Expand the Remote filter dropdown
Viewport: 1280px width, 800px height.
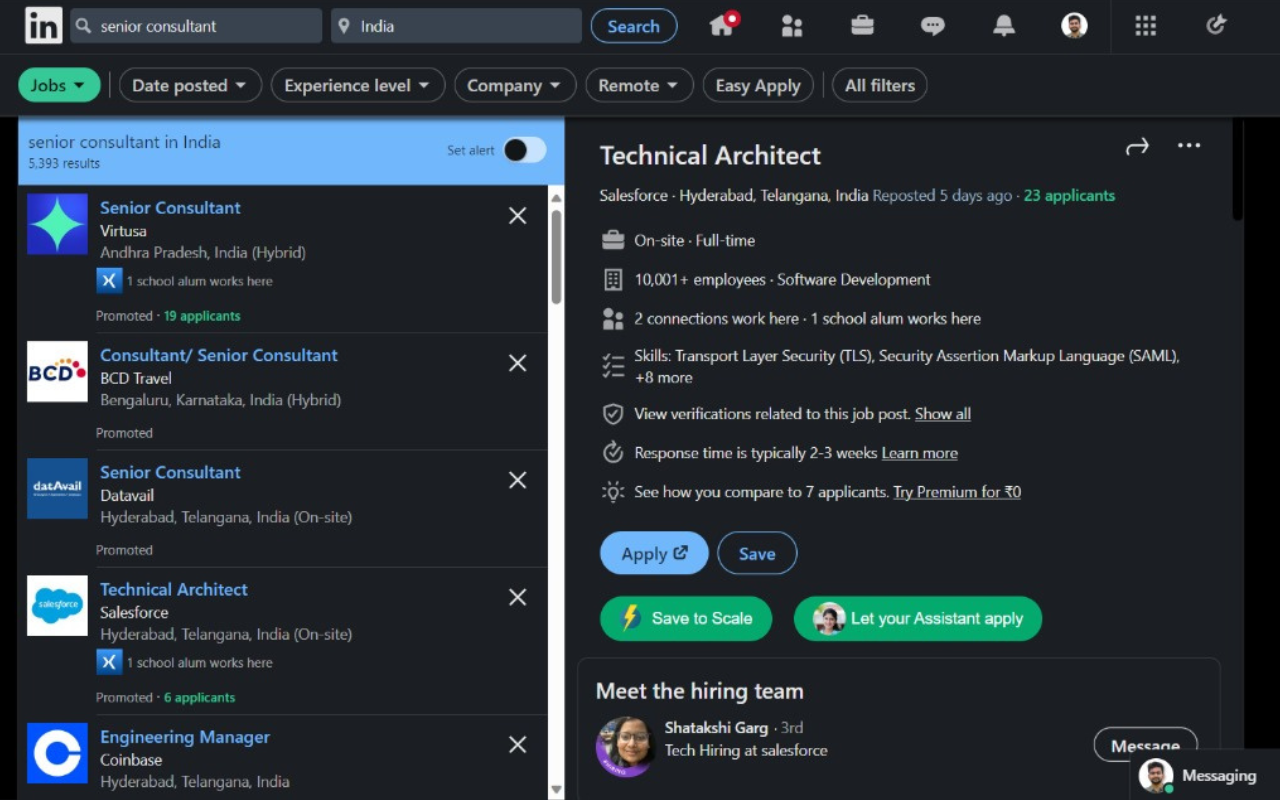point(639,85)
